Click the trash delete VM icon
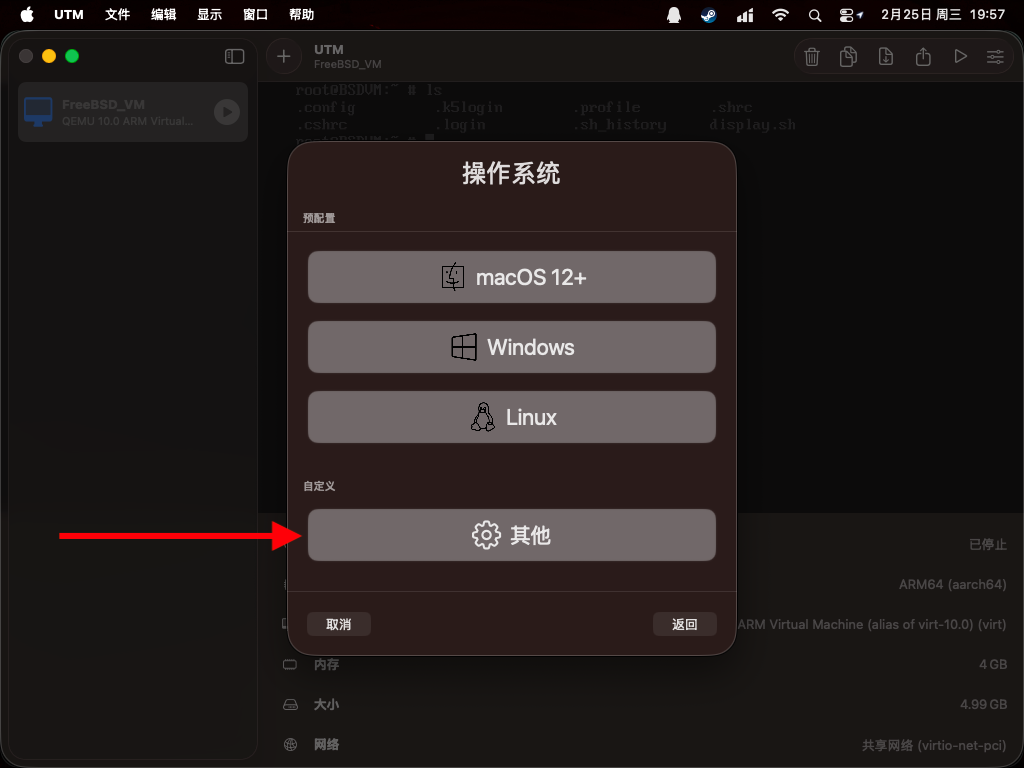Image resolution: width=1024 pixels, height=768 pixels. pyautogui.click(x=812, y=57)
